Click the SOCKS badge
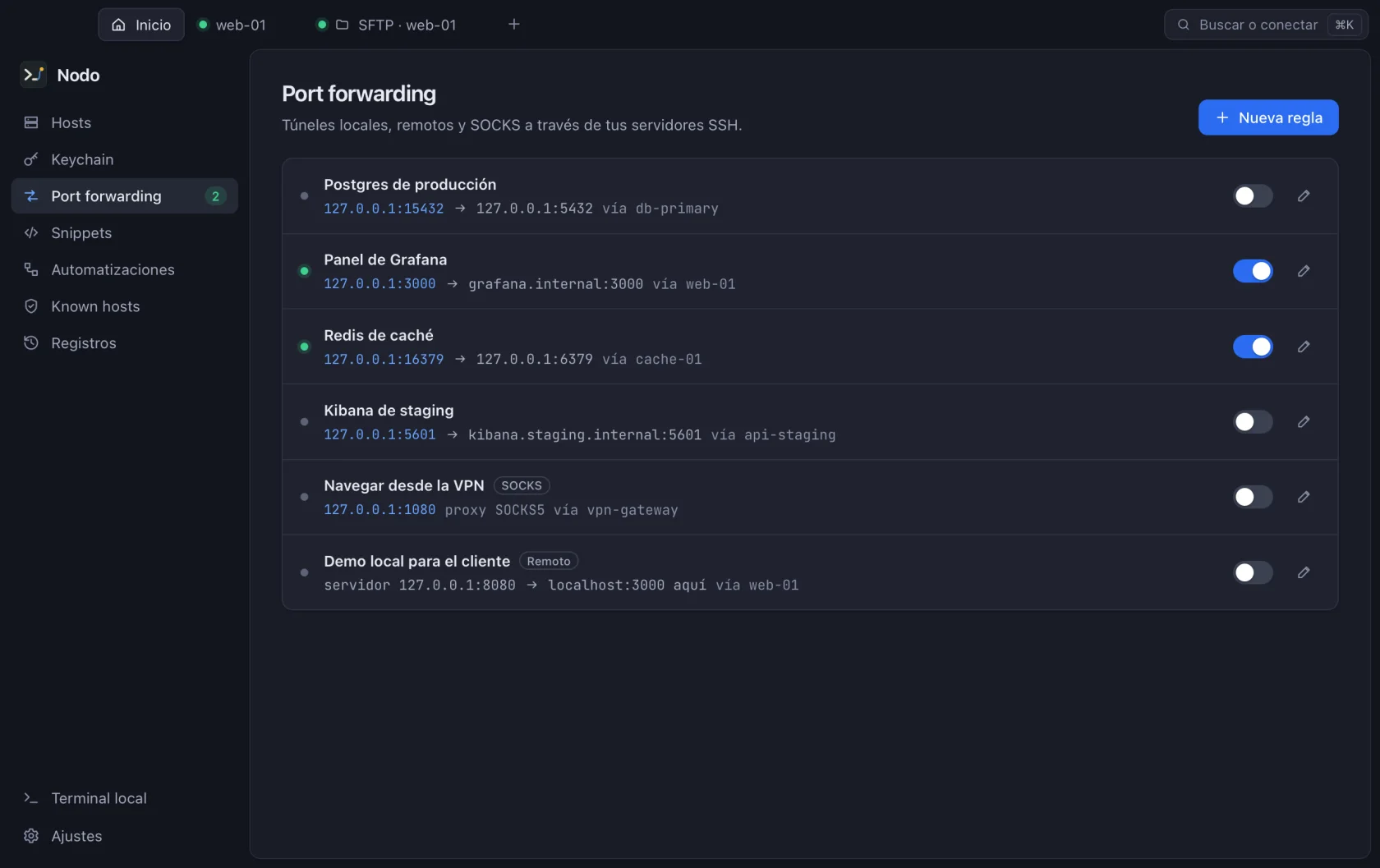This screenshot has height=868, width=1380. [x=522, y=486]
